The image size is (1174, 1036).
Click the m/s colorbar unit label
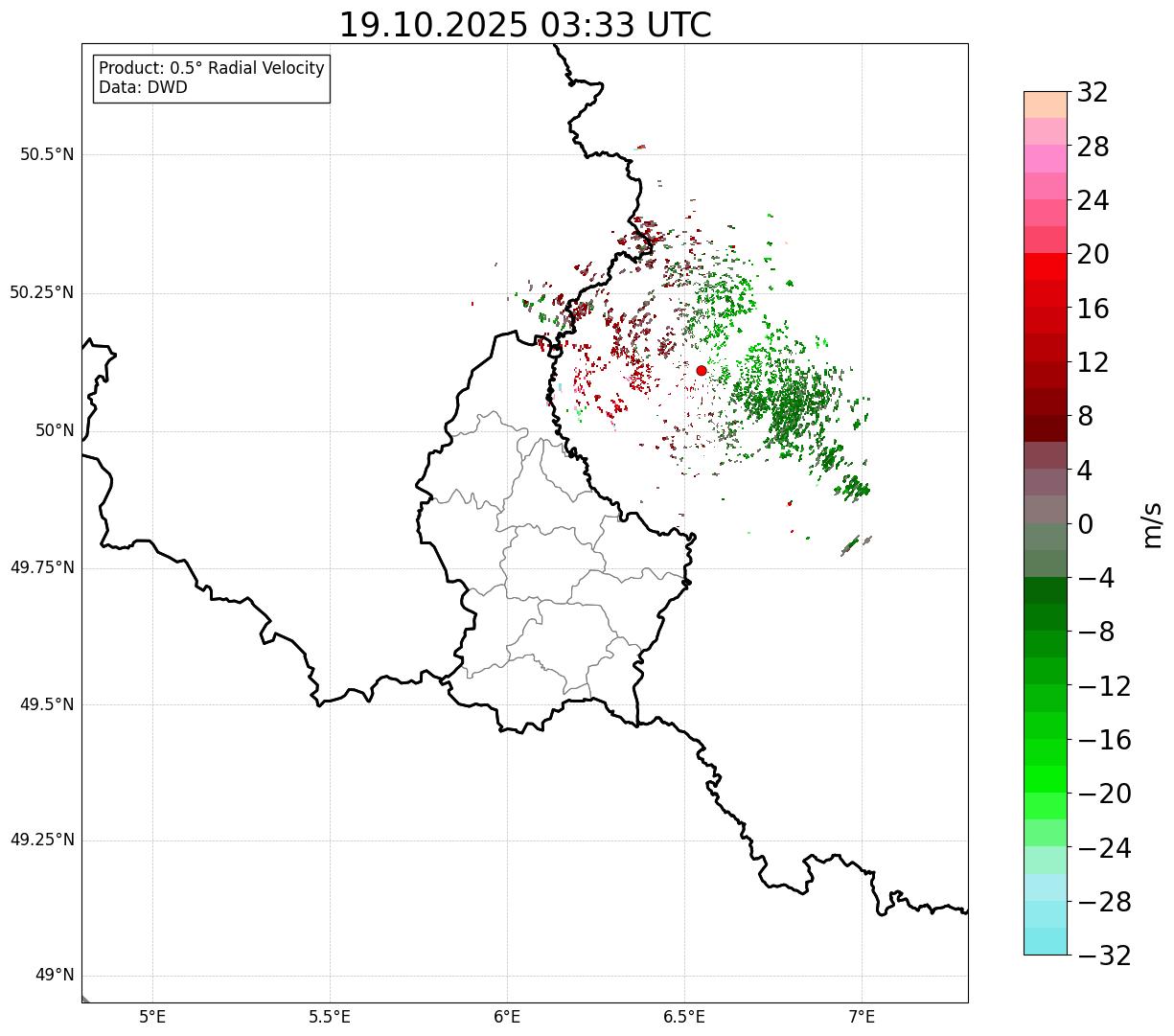pos(1152,524)
